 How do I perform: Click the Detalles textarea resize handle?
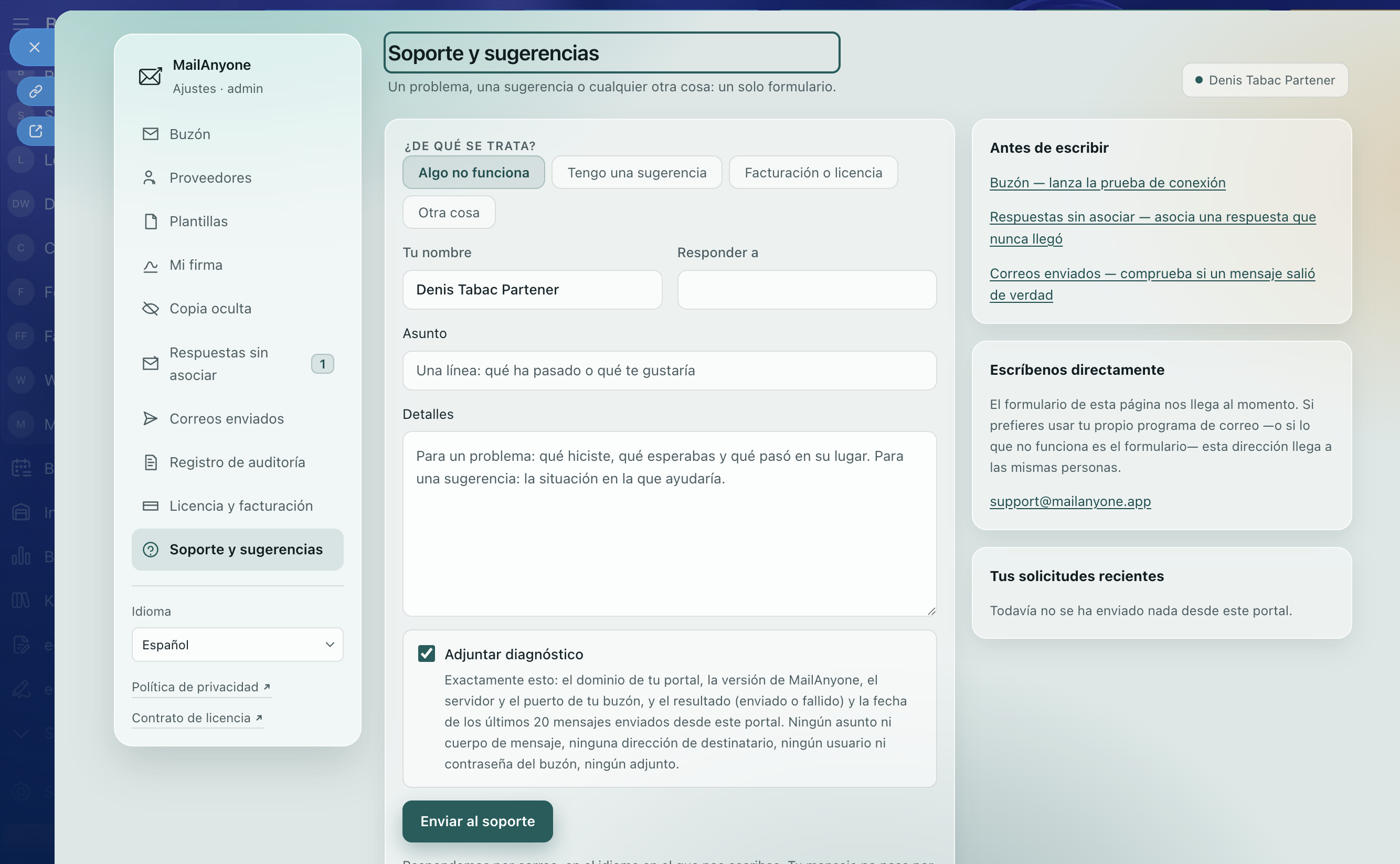pos(931,611)
